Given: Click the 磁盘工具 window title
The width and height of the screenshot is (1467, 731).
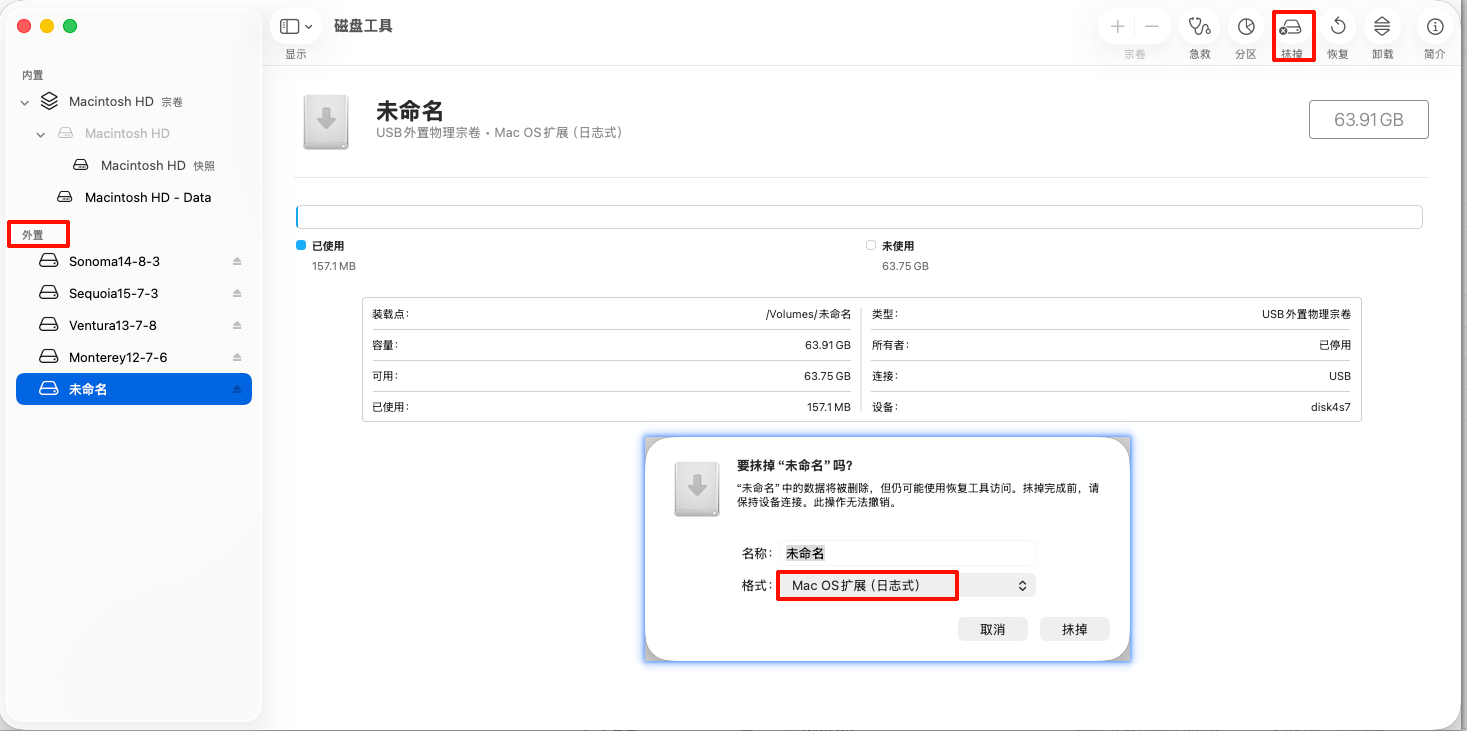Looking at the screenshot, I should click(363, 26).
